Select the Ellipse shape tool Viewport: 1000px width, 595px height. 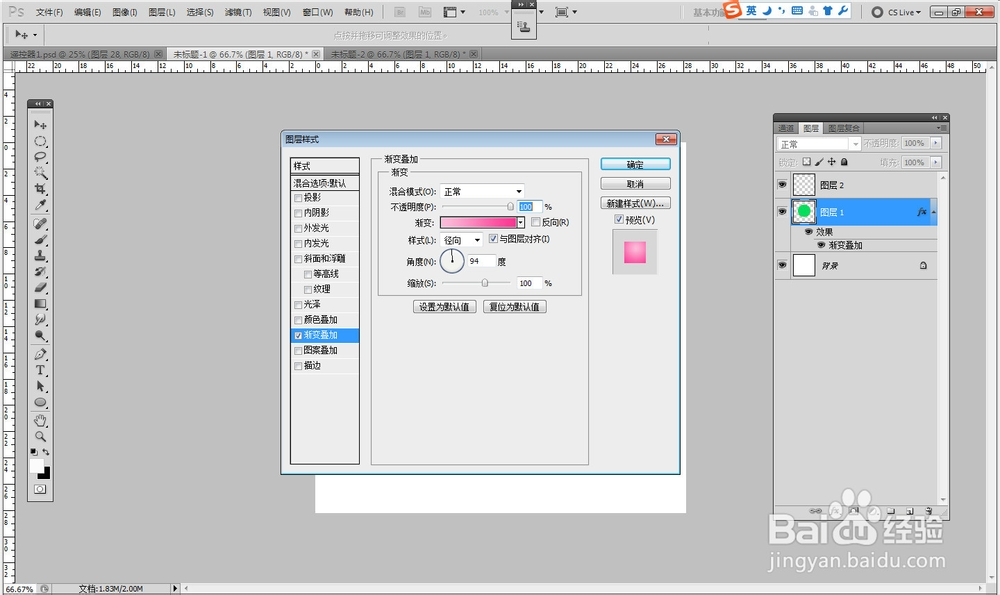pyautogui.click(x=40, y=402)
